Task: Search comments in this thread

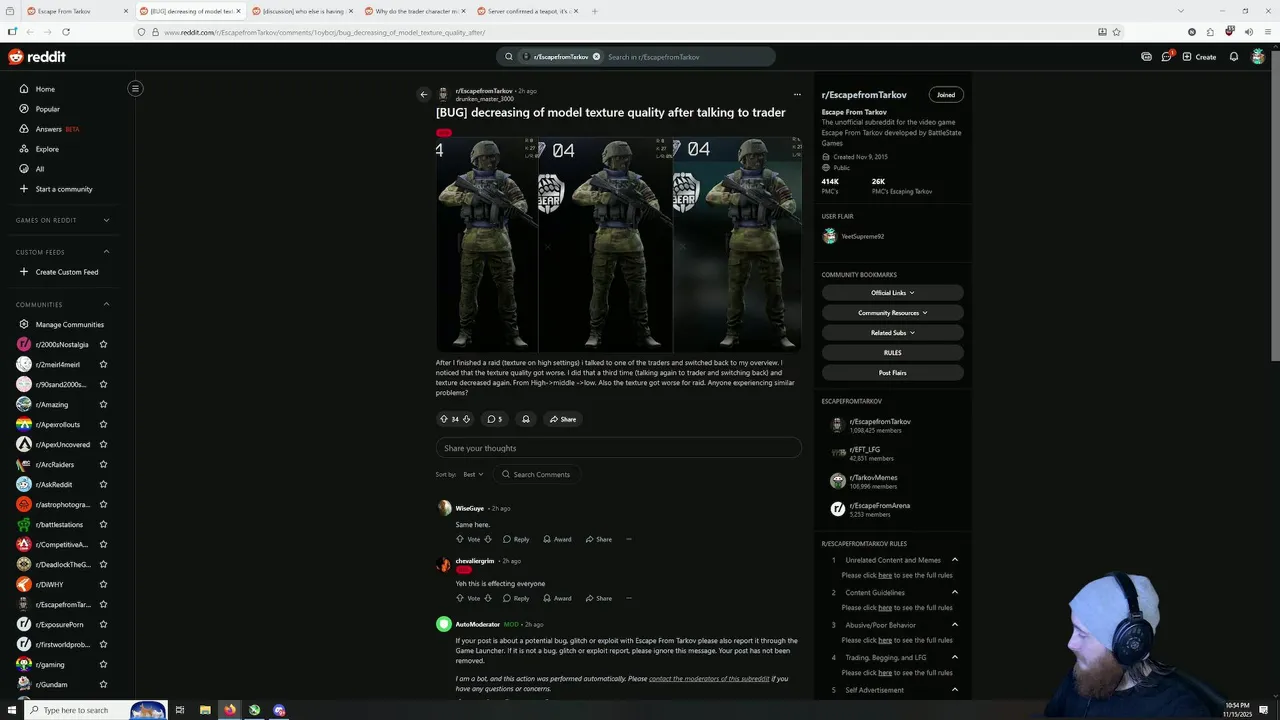Action: click(x=536, y=474)
